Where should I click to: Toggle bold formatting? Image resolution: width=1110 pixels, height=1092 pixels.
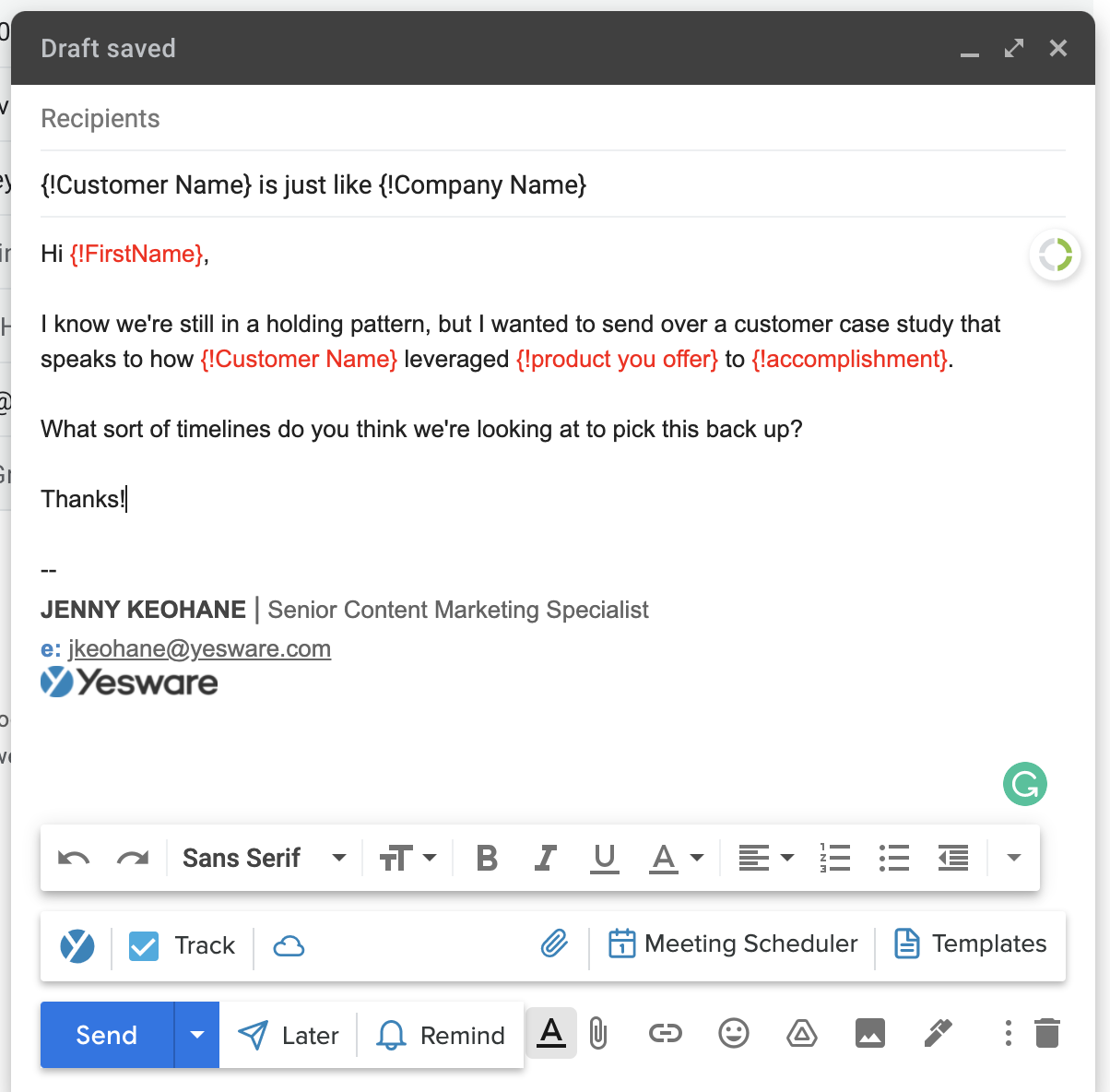pyautogui.click(x=487, y=858)
